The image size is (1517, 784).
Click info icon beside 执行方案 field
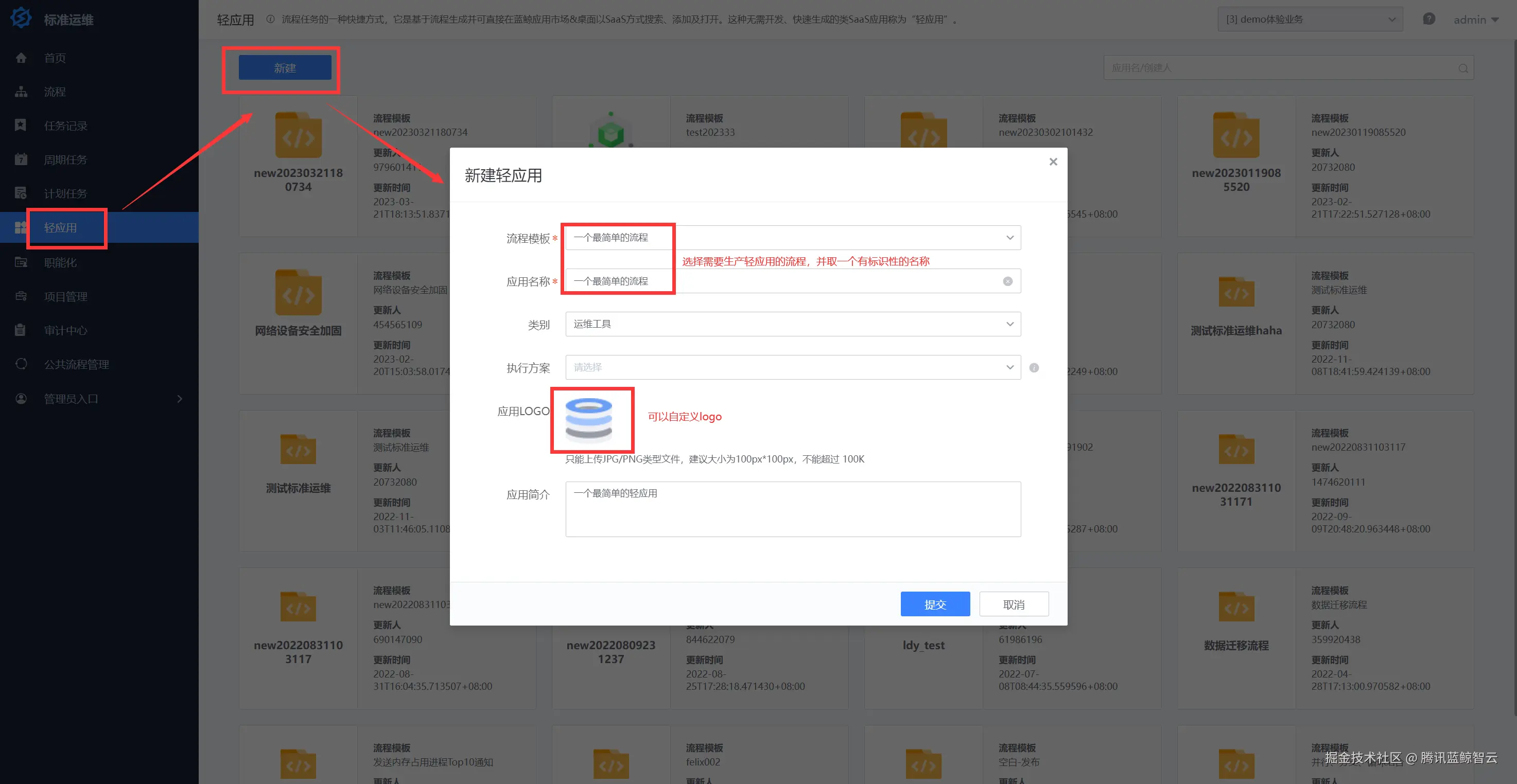1034,368
